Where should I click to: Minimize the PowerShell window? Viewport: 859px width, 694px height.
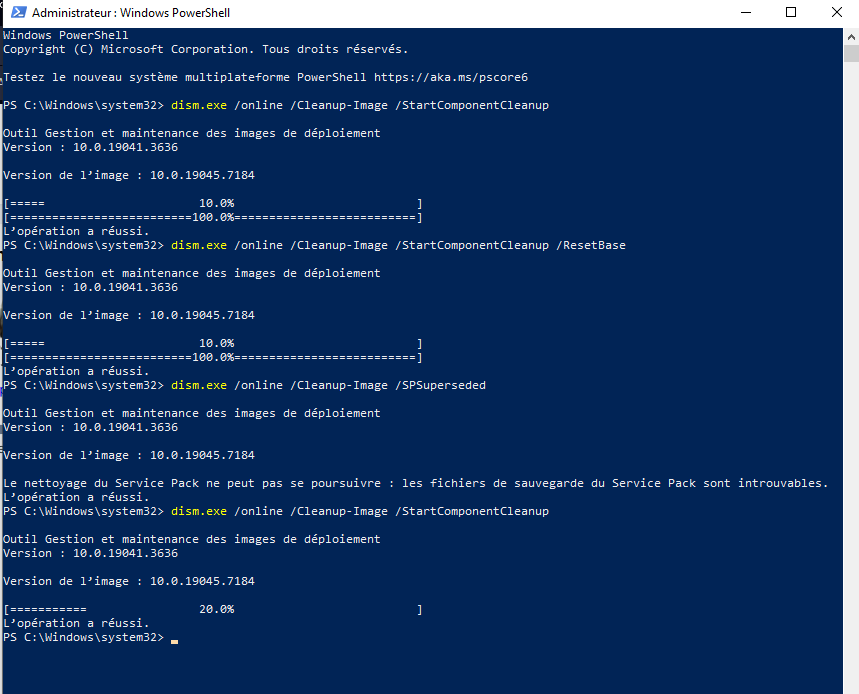pos(746,12)
